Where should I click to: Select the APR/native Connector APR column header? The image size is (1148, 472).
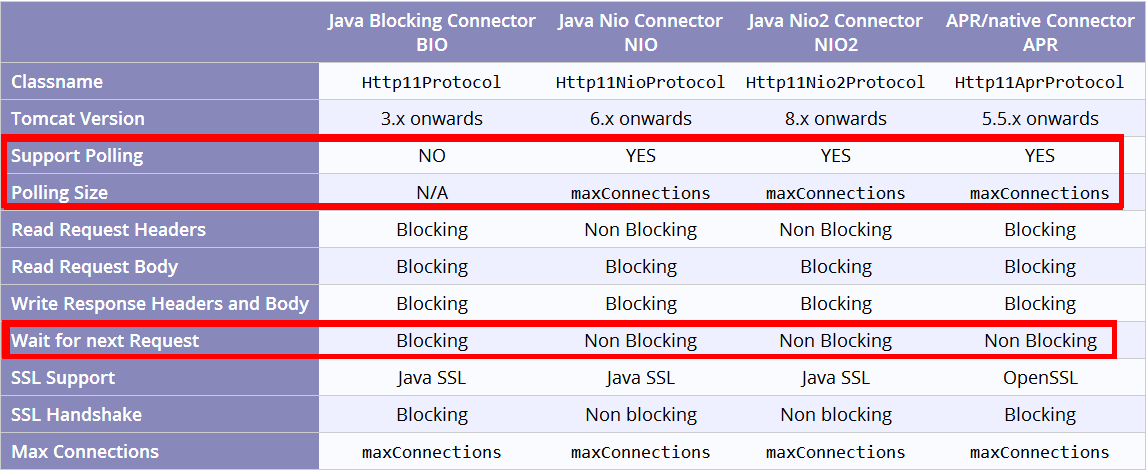click(1040, 32)
